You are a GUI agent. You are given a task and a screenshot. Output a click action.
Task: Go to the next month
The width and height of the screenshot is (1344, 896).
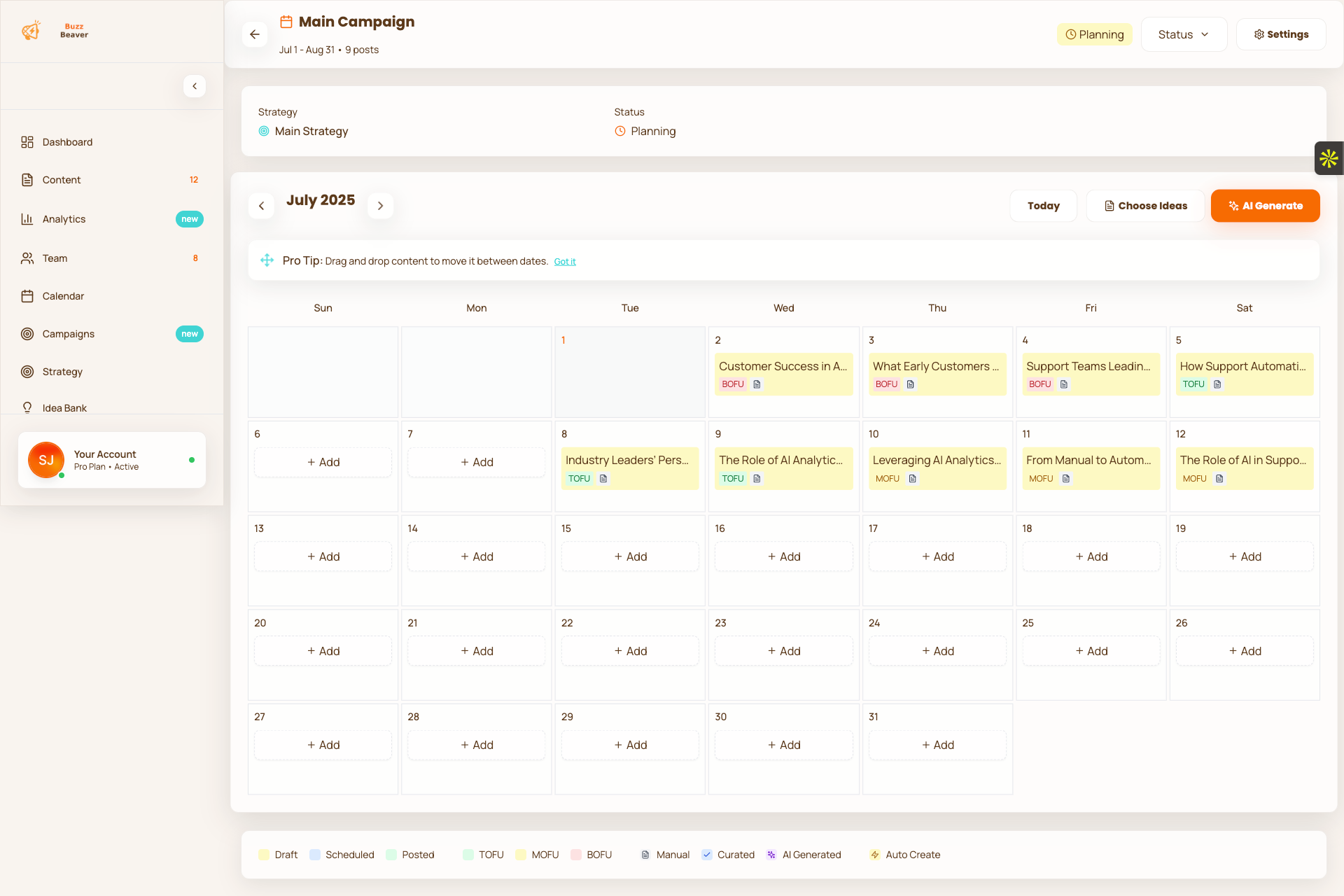coord(380,206)
